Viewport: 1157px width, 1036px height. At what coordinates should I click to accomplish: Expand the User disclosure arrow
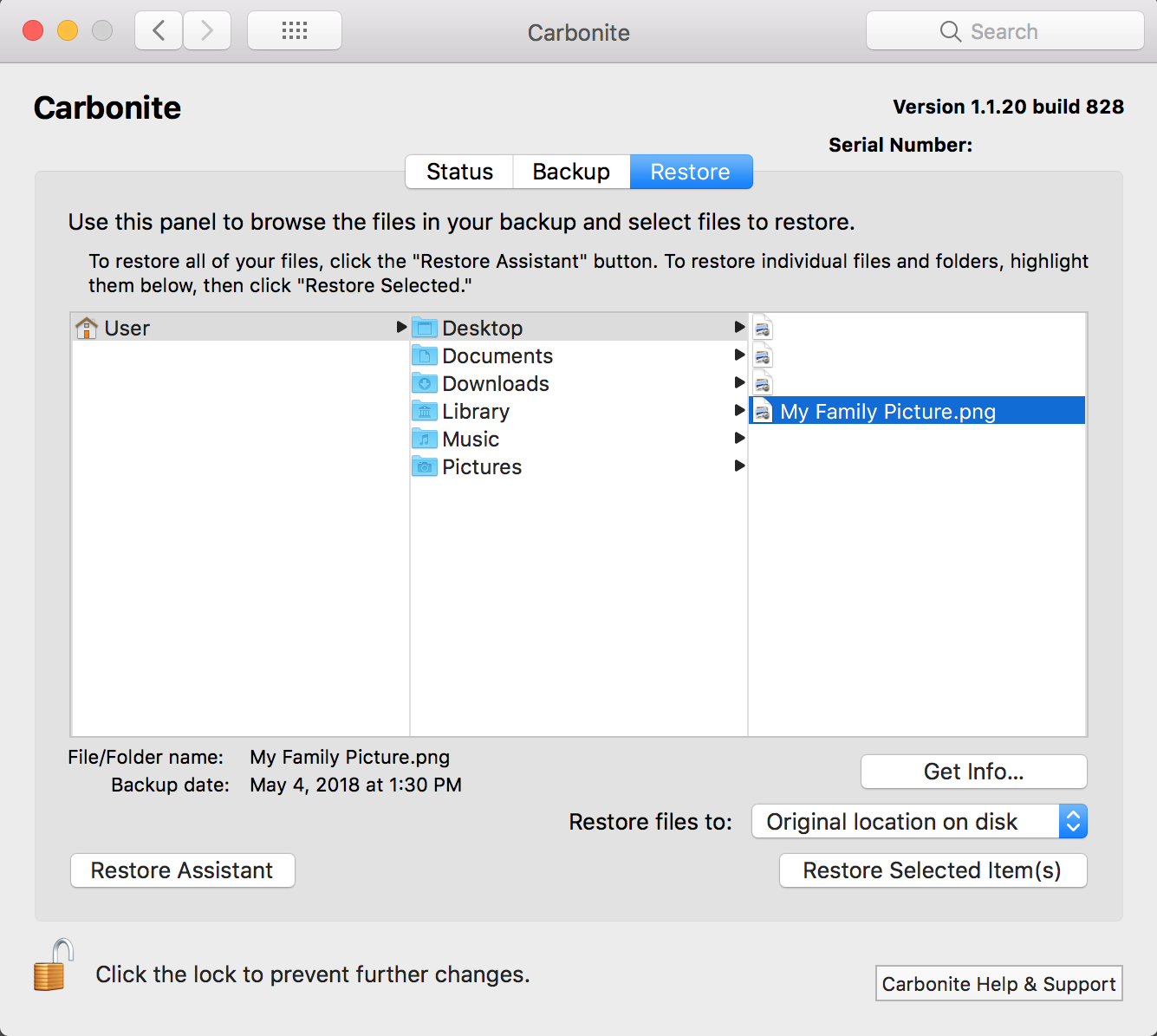tap(401, 327)
